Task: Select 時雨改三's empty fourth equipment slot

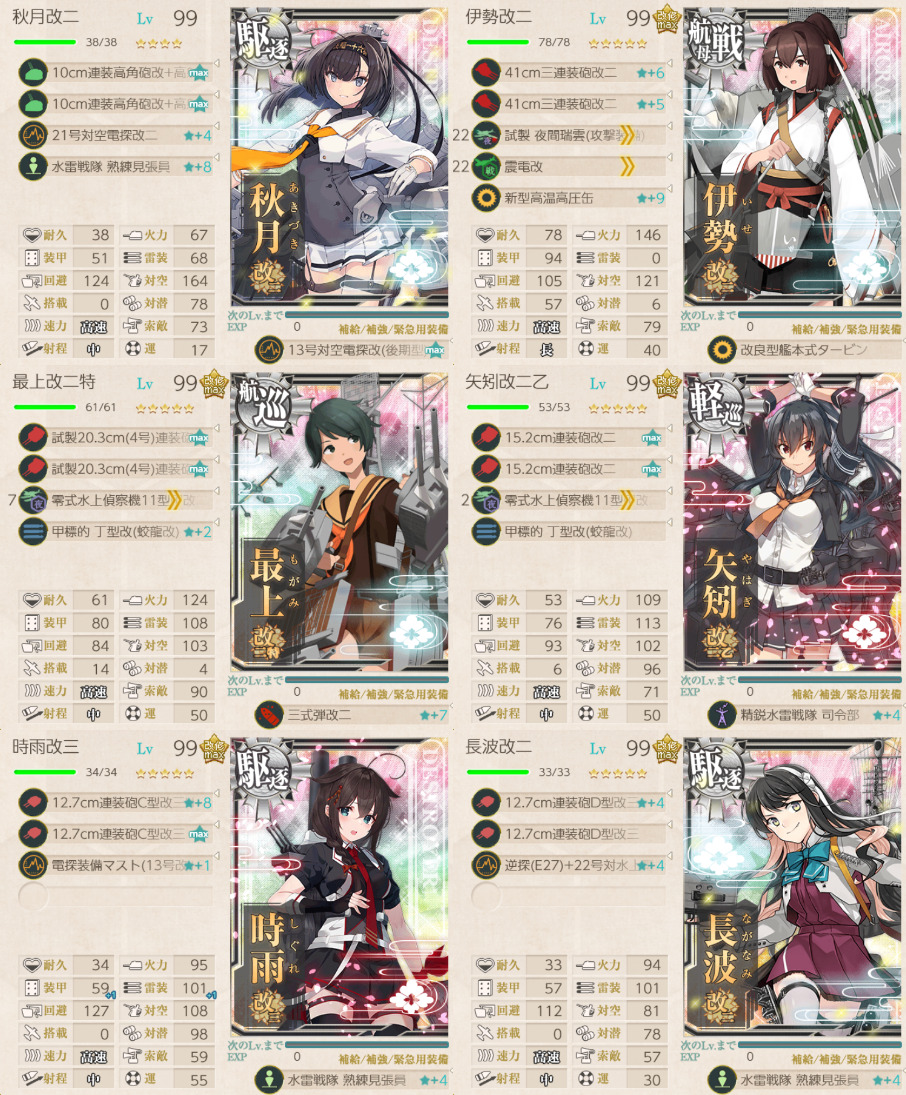Action: click(116, 897)
